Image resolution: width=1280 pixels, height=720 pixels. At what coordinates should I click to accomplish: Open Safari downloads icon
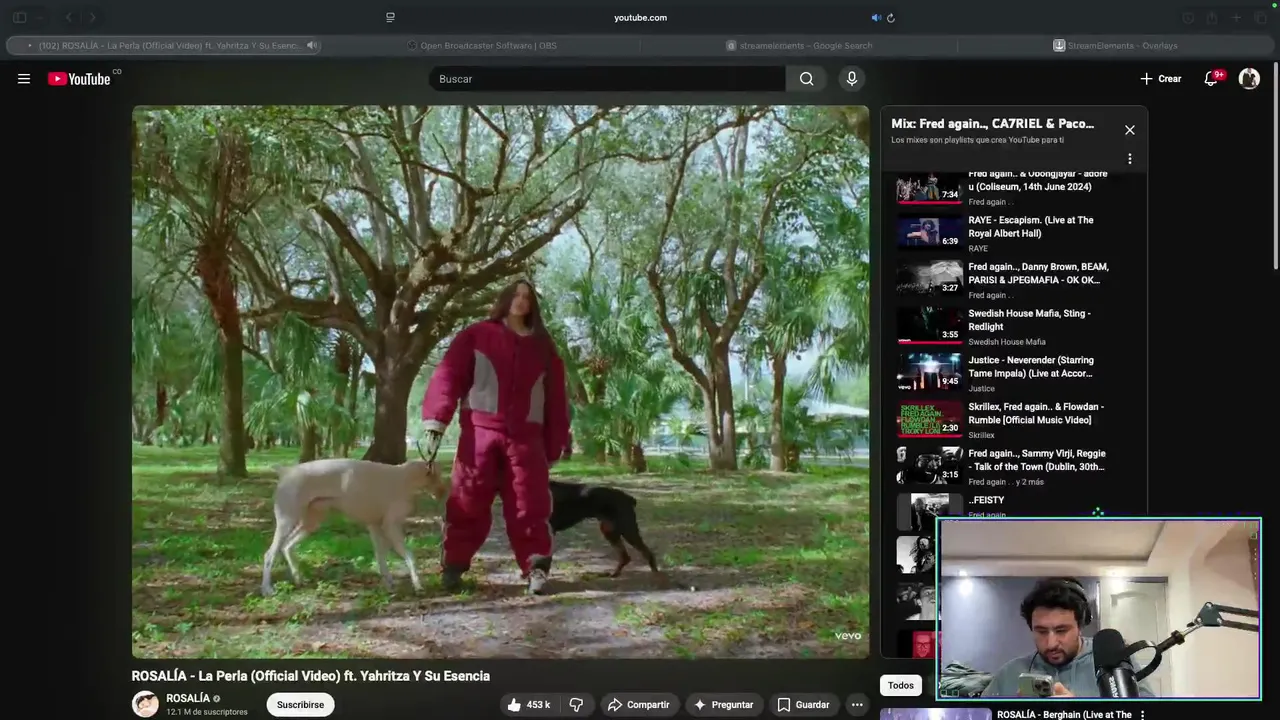[1188, 17]
